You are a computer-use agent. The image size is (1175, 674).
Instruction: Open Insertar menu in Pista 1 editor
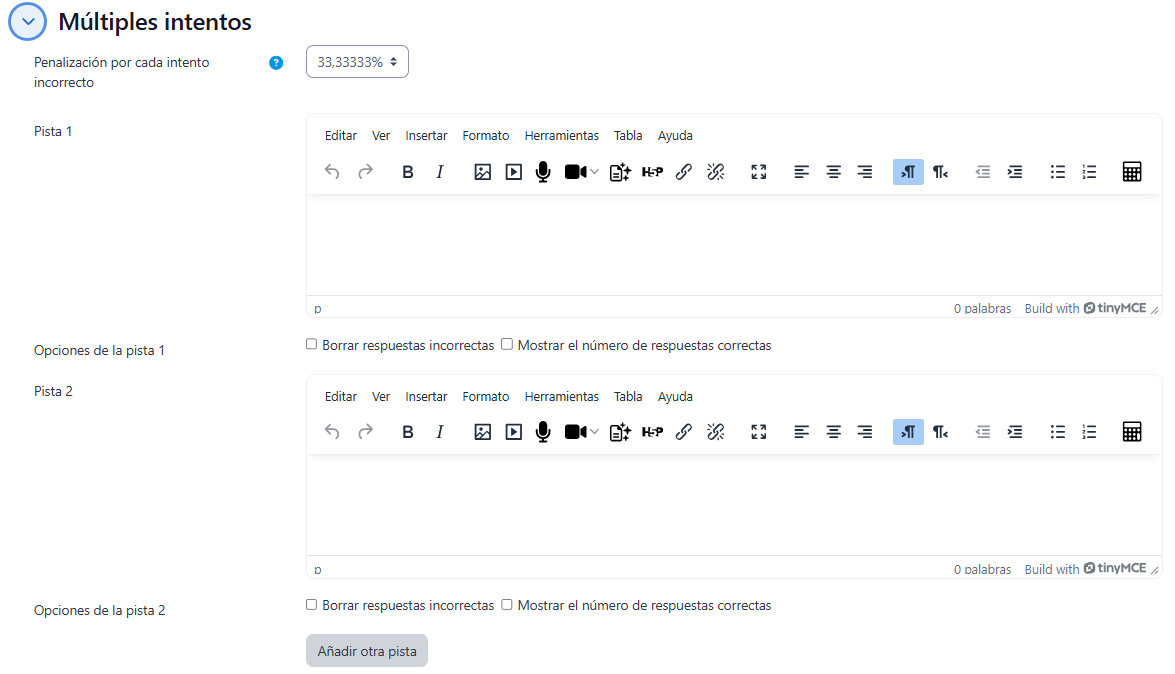click(426, 136)
